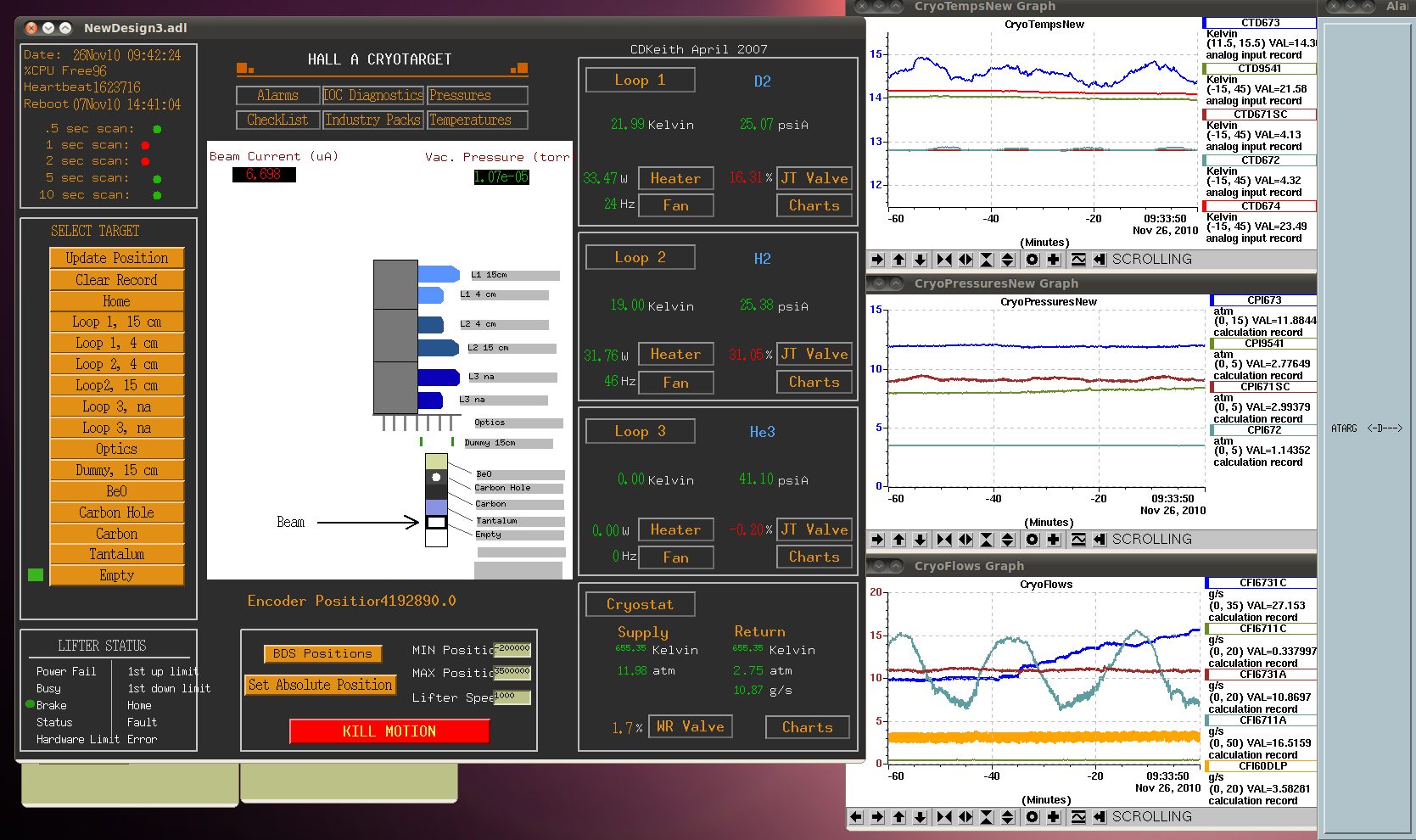Select Home target position
This screenshot has height=840, width=1416.
pos(117,301)
